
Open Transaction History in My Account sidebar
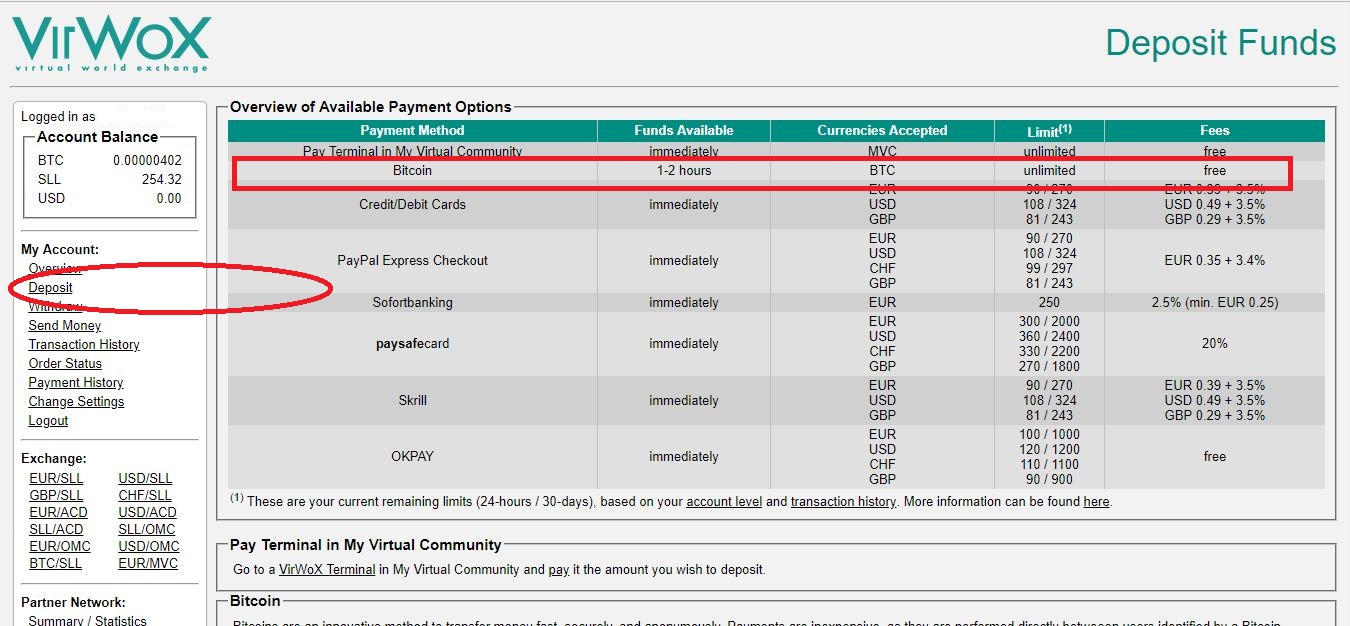(84, 345)
